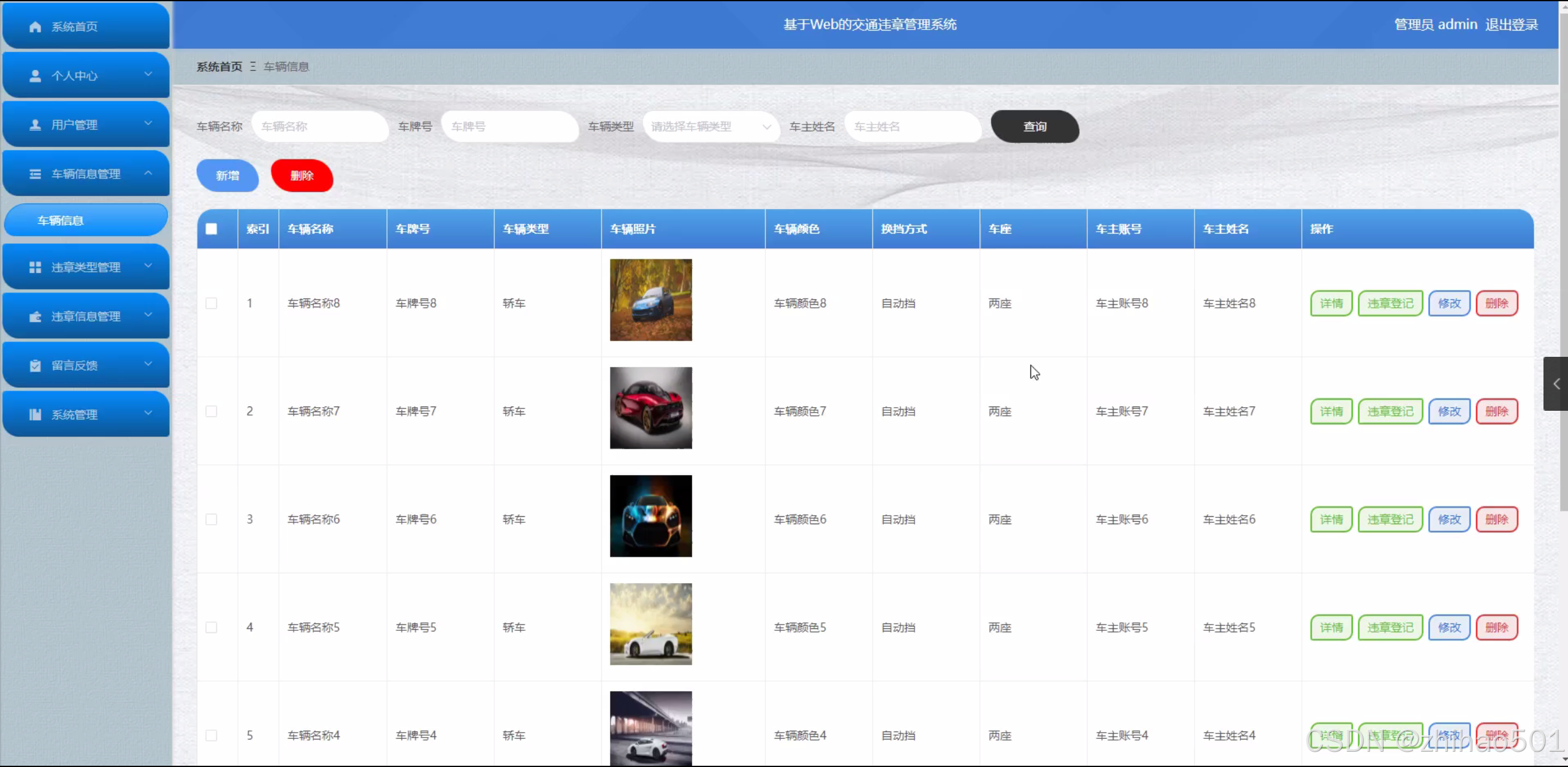Click the clipboard icon for 留言反馈

tap(35, 365)
